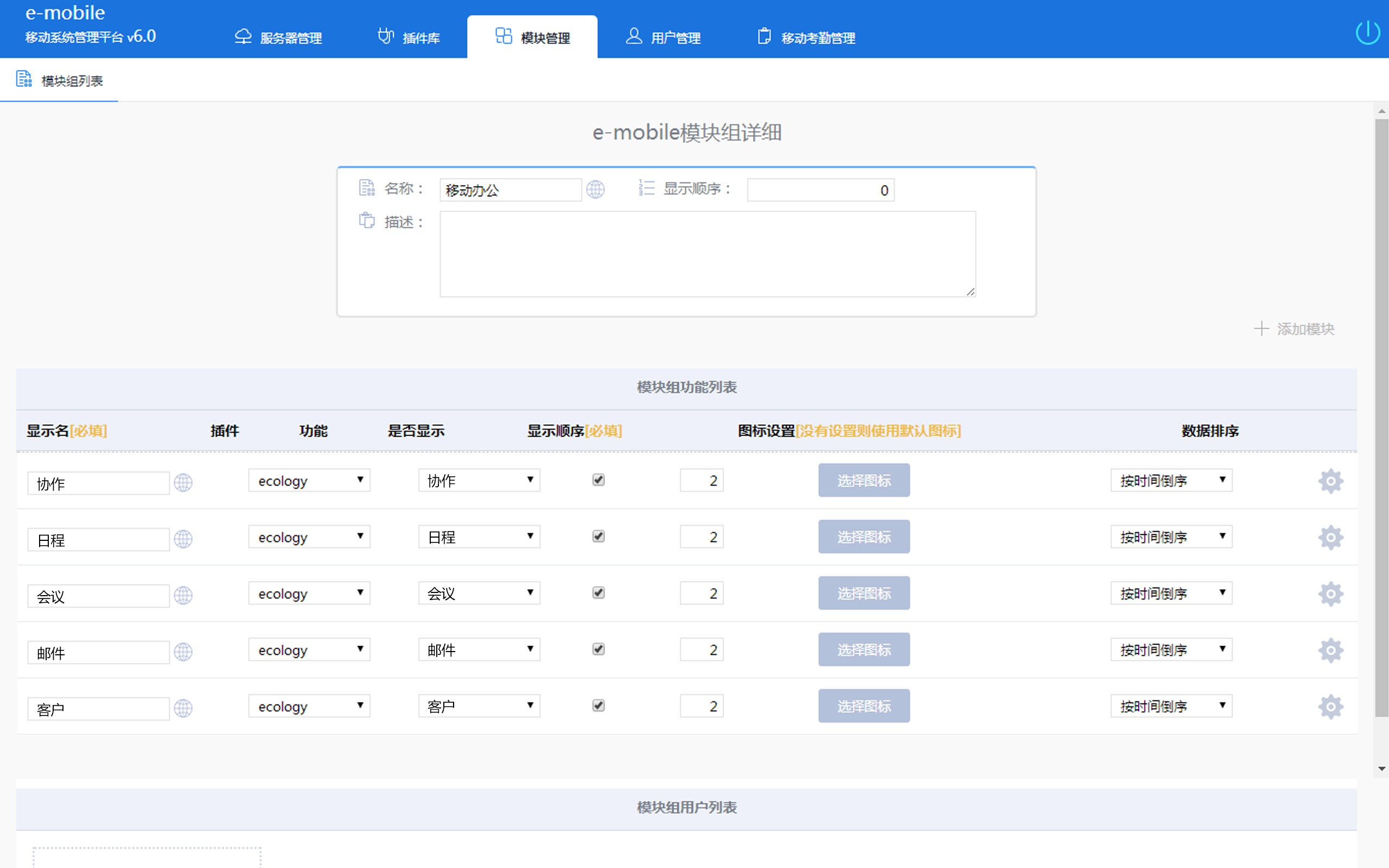Viewport: 1389px width, 868px height.
Task: Toggle 是否显示 checkbox for 邮件 row
Action: click(598, 649)
